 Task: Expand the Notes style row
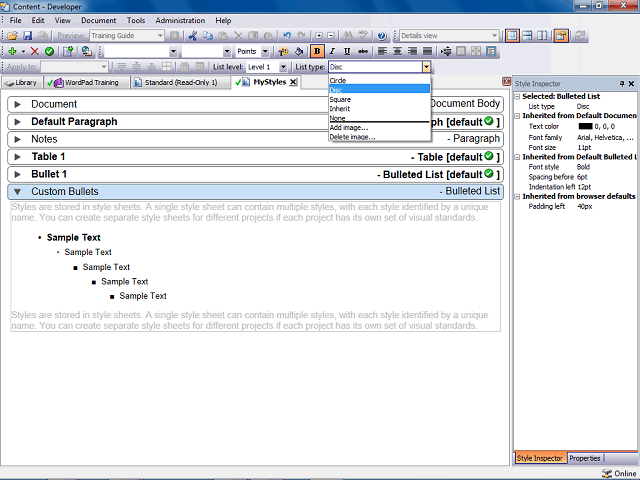pyautogui.click(x=18, y=140)
